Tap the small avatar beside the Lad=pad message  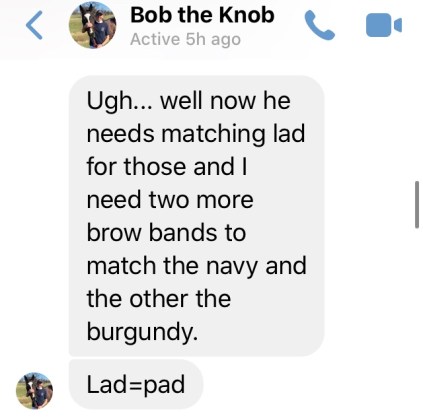tap(34, 391)
